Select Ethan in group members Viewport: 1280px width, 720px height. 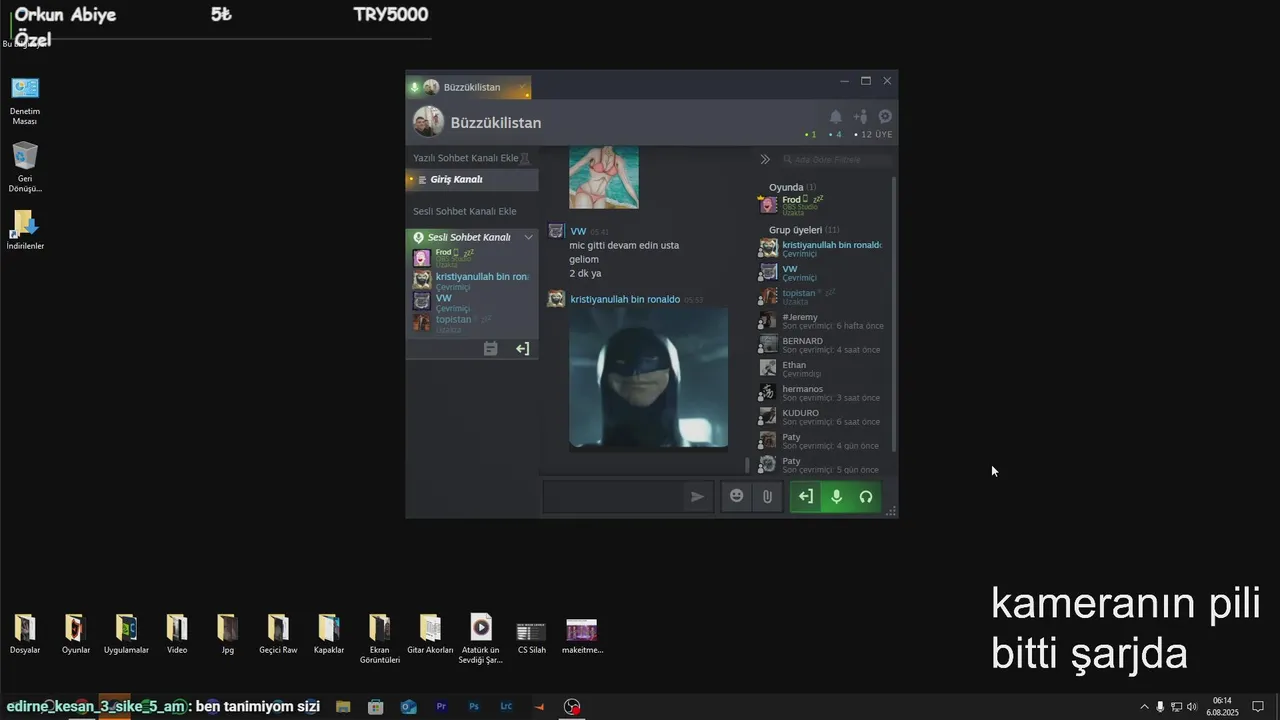[x=825, y=368]
